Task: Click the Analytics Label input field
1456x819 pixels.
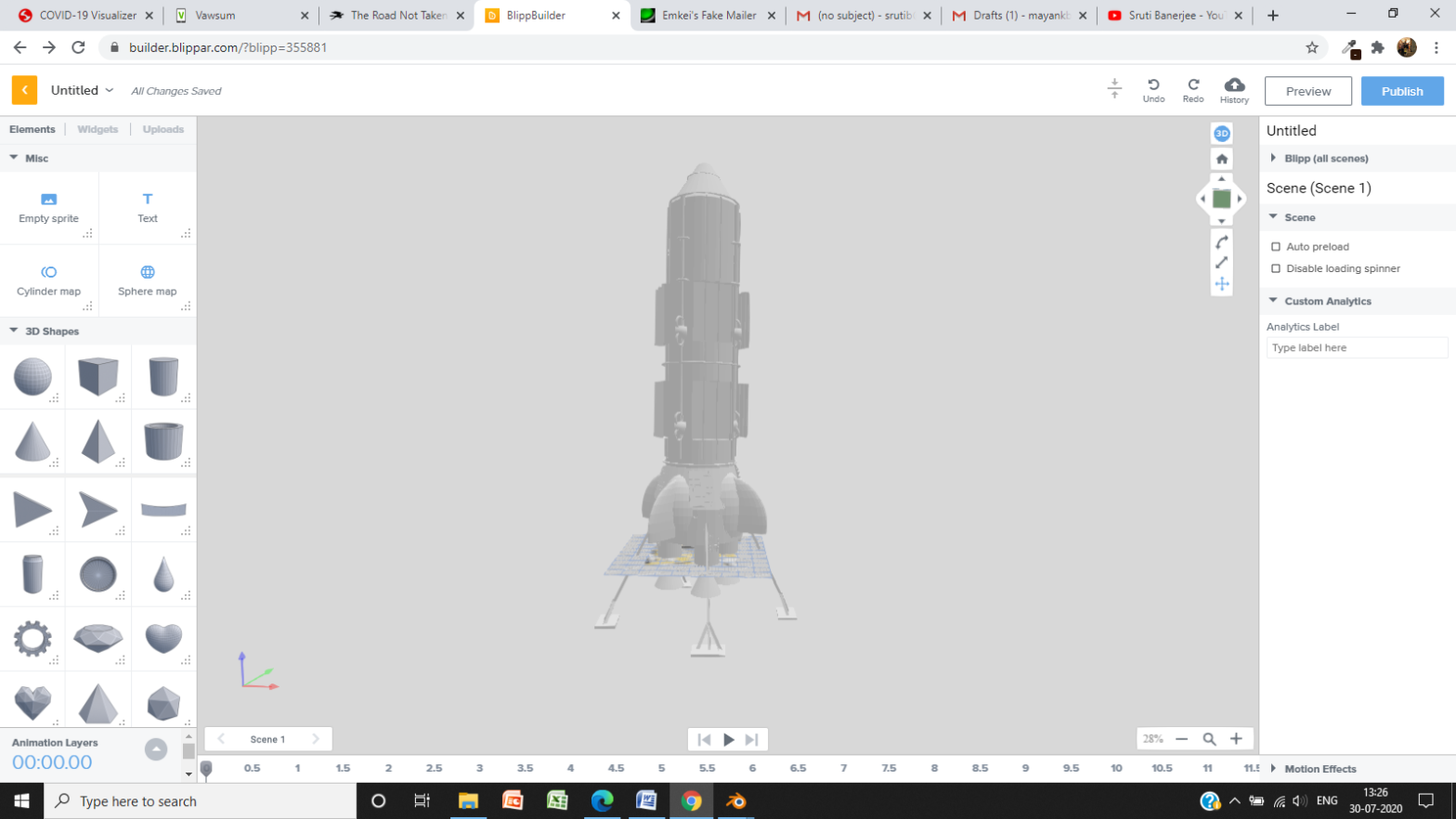Action: (1357, 347)
